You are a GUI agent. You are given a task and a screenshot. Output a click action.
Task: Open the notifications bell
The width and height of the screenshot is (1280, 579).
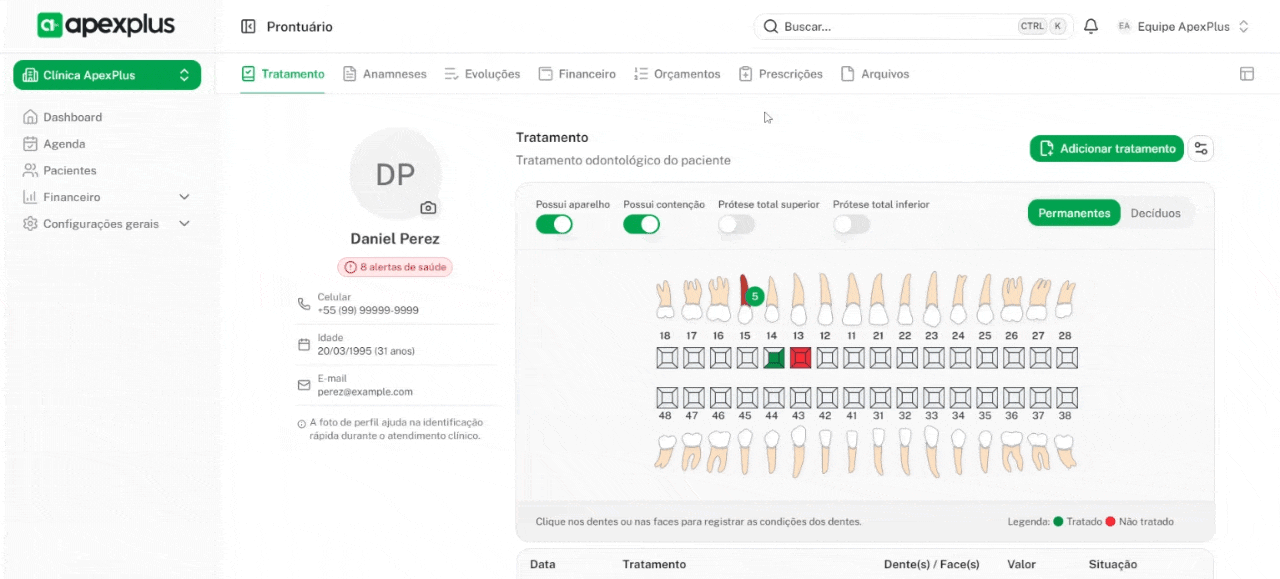1091,27
